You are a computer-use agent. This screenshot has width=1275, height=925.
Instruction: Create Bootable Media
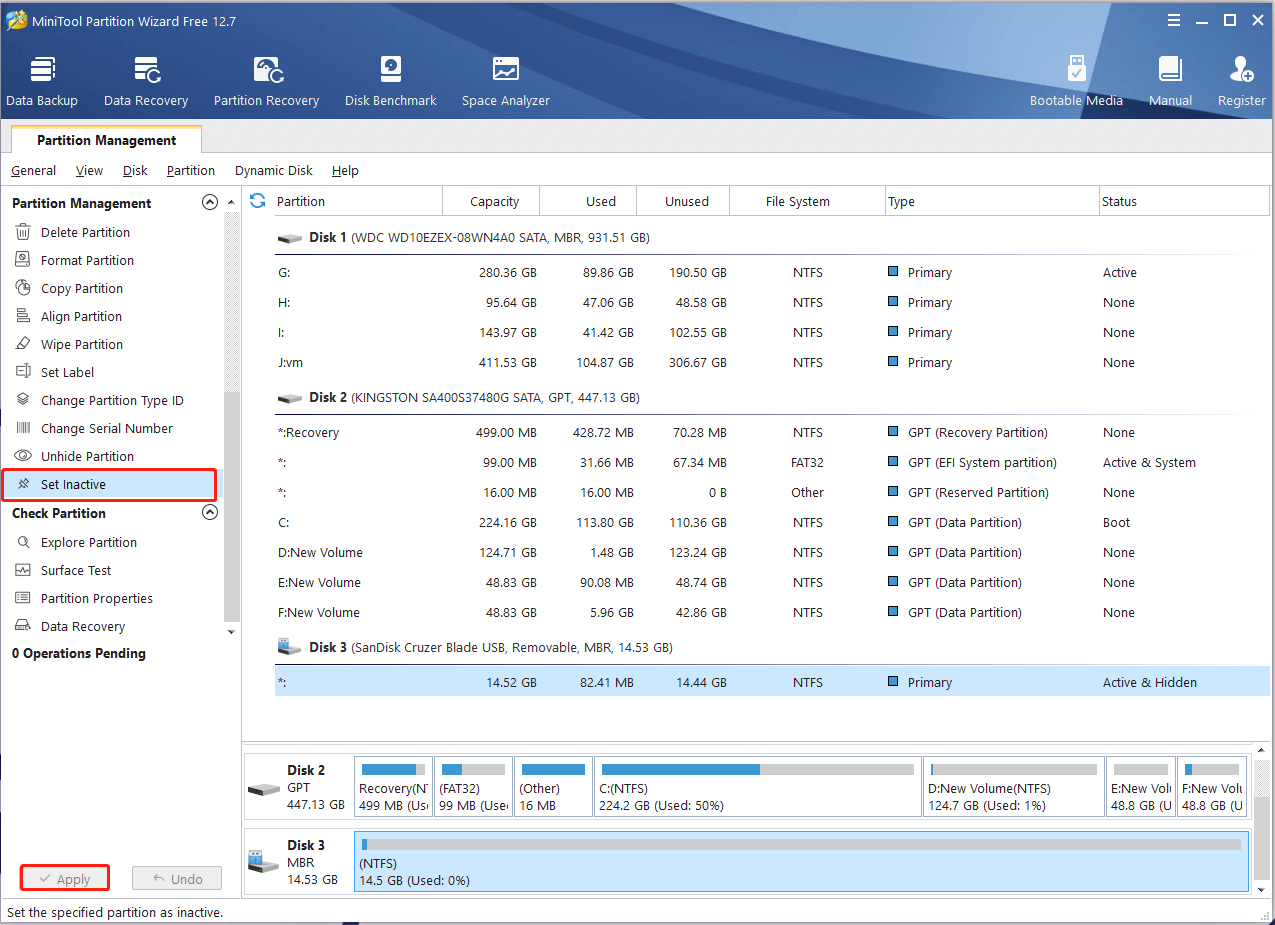(1076, 82)
